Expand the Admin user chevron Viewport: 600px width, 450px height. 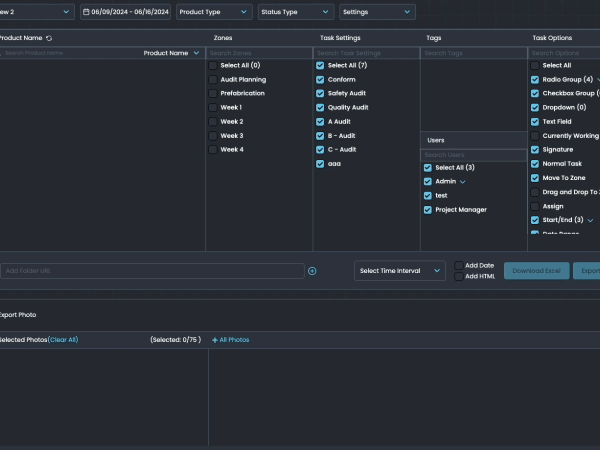click(x=463, y=182)
